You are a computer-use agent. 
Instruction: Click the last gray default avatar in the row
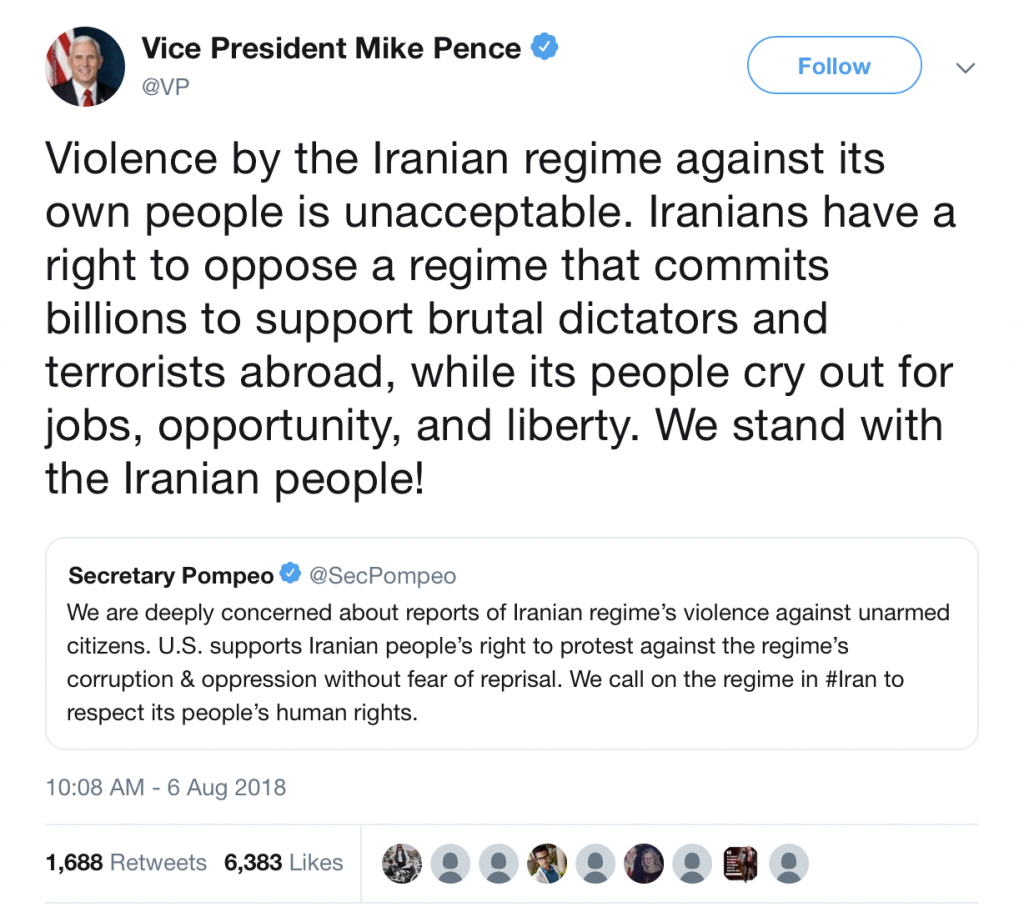(x=789, y=862)
